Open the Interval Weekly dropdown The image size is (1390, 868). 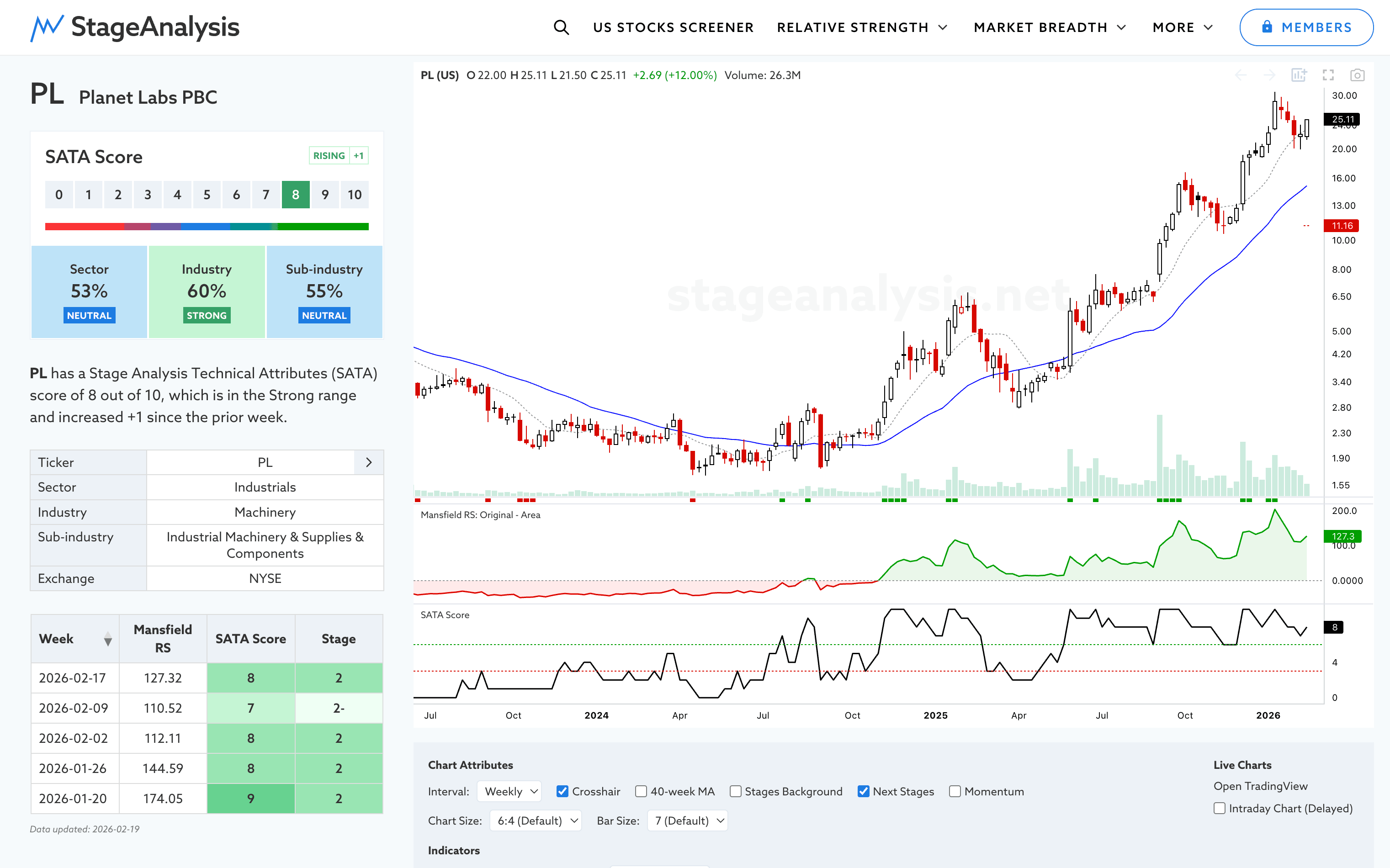point(510,791)
